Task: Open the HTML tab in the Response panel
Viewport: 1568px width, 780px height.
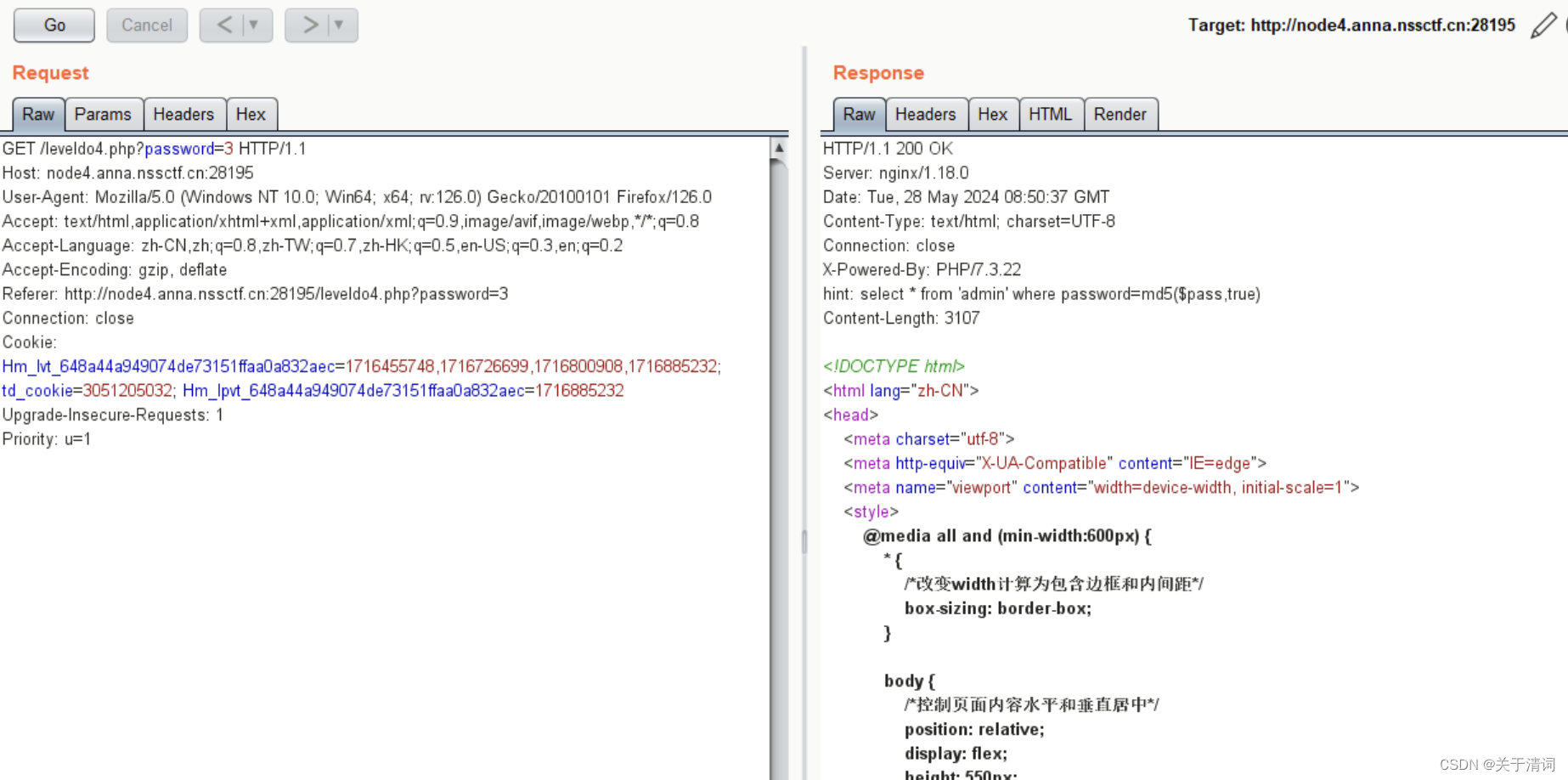Action: (x=1051, y=114)
